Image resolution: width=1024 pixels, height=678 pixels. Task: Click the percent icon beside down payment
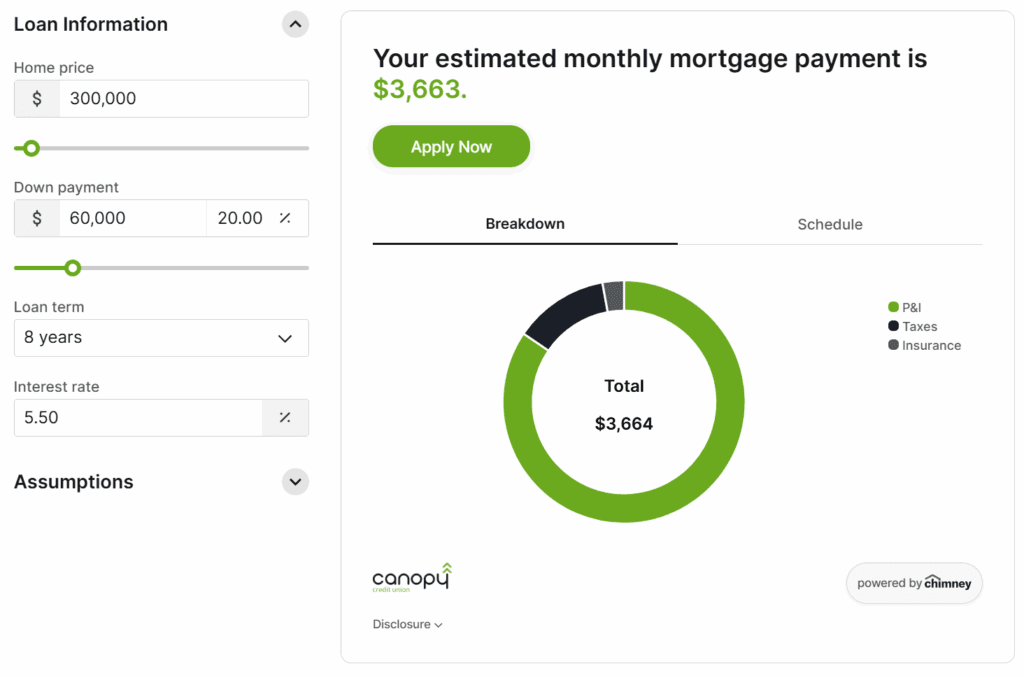click(285, 218)
